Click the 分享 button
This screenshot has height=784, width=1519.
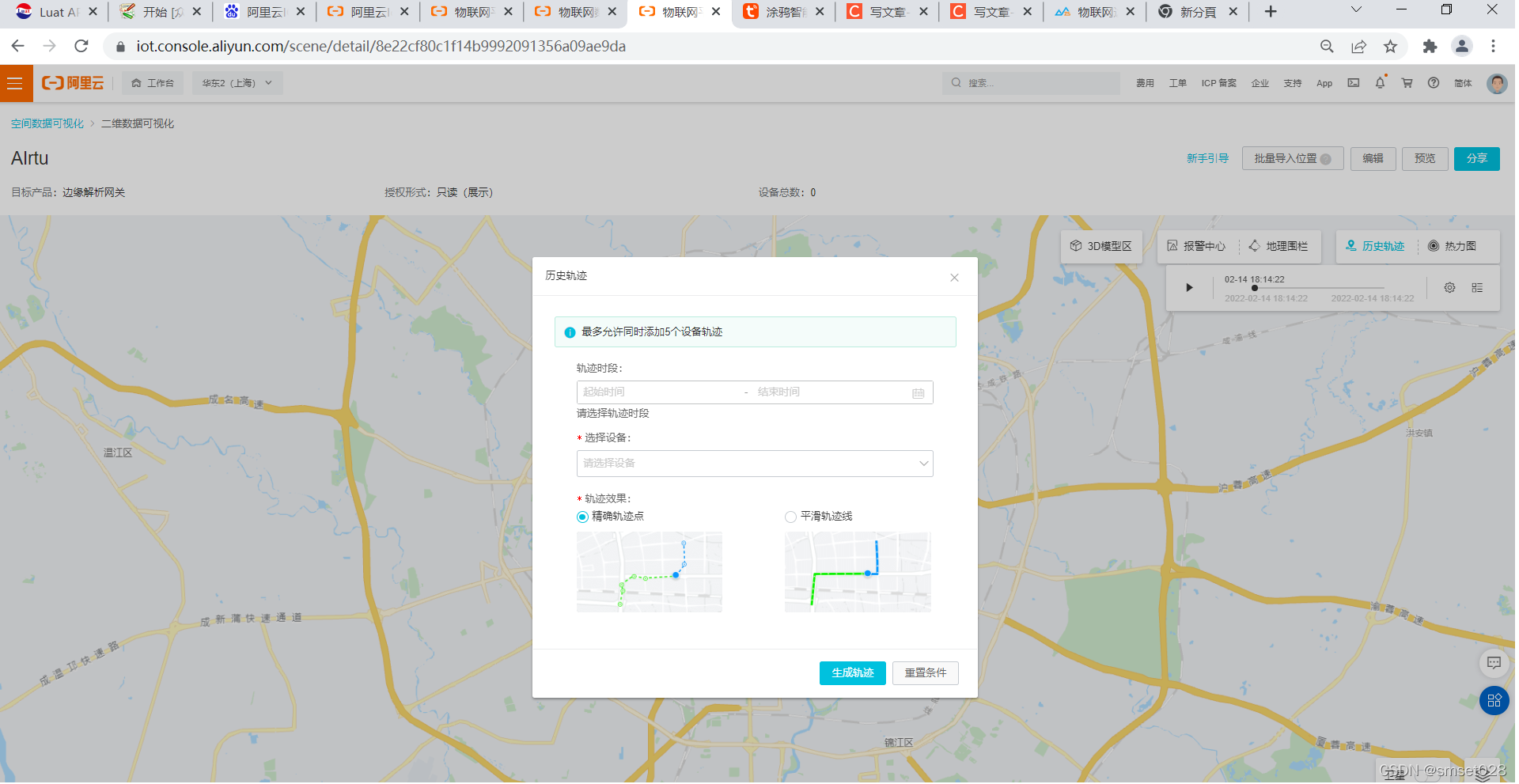(1476, 159)
